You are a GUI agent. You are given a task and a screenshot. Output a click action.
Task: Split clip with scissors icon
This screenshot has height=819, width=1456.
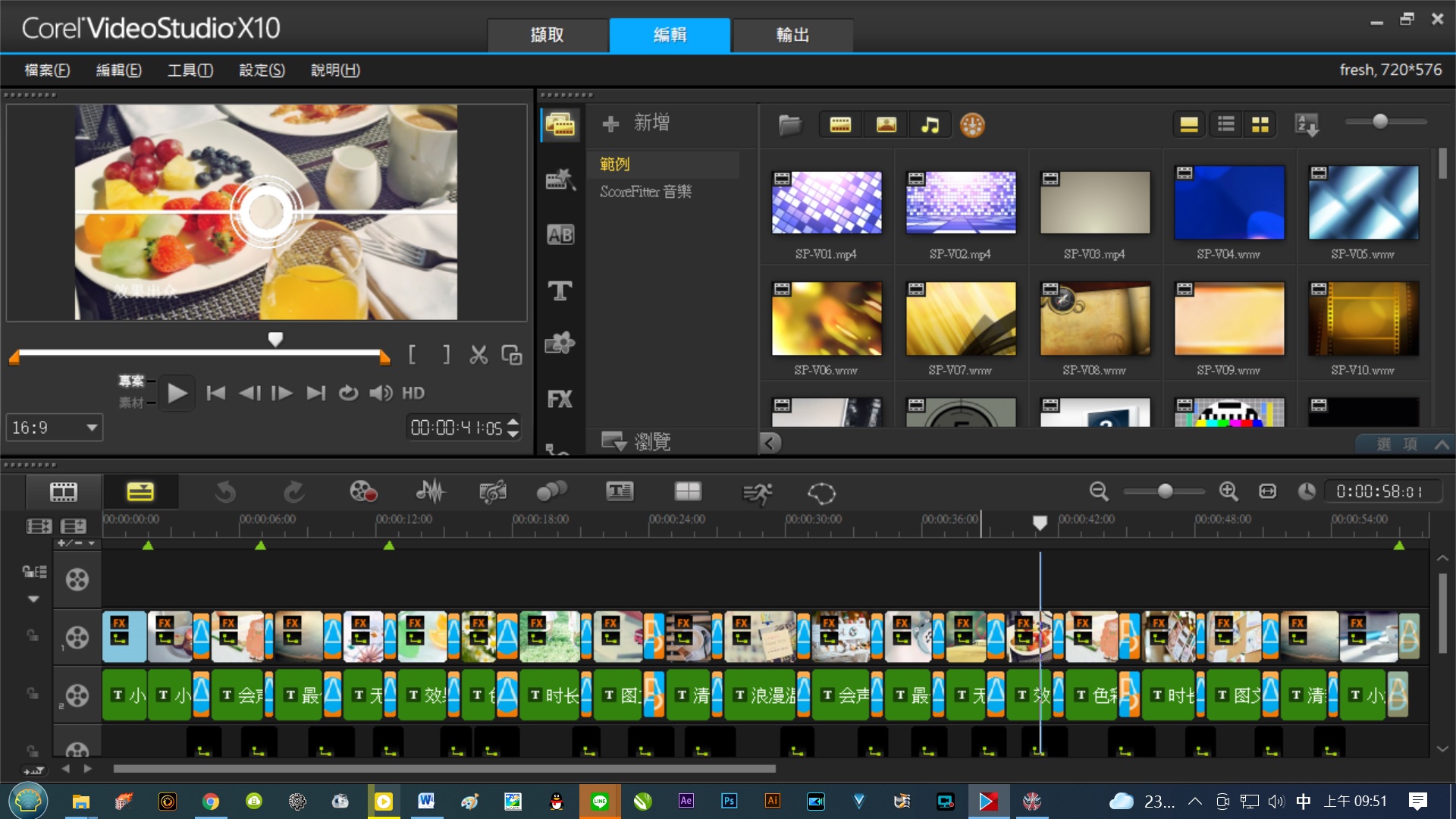coord(479,354)
